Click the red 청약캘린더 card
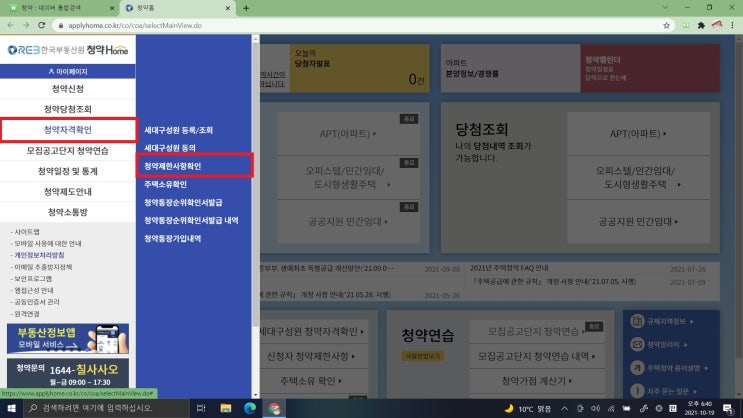Screen dimensions: 743x418 pyautogui.click(x=650, y=68)
